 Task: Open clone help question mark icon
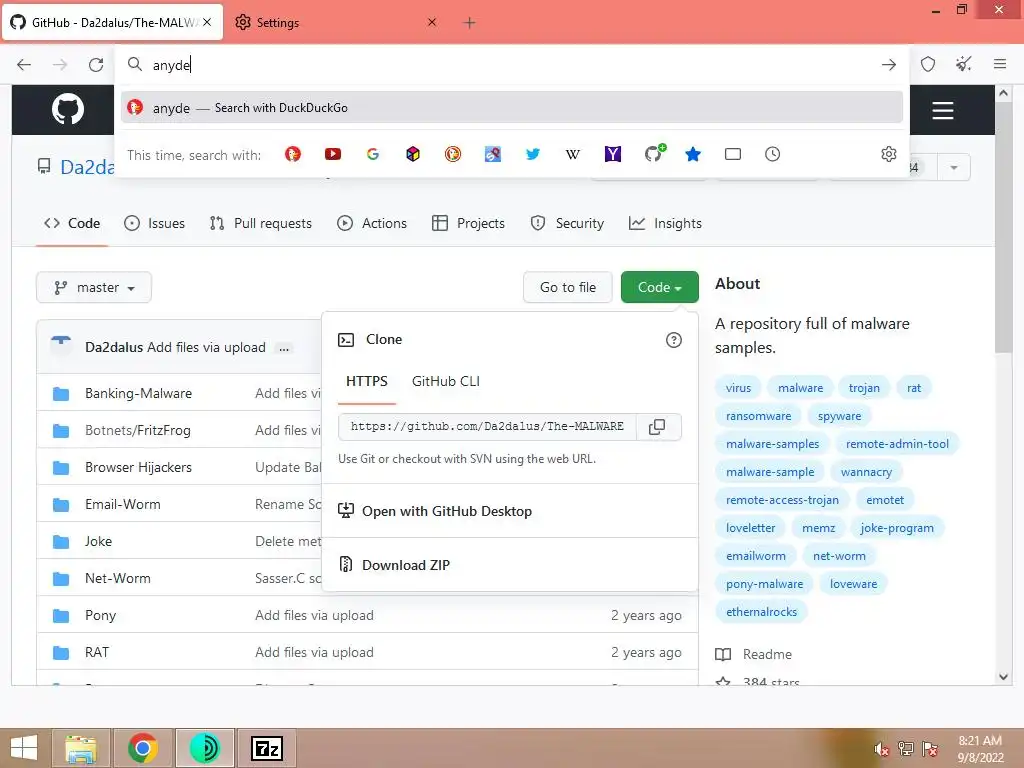click(673, 340)
